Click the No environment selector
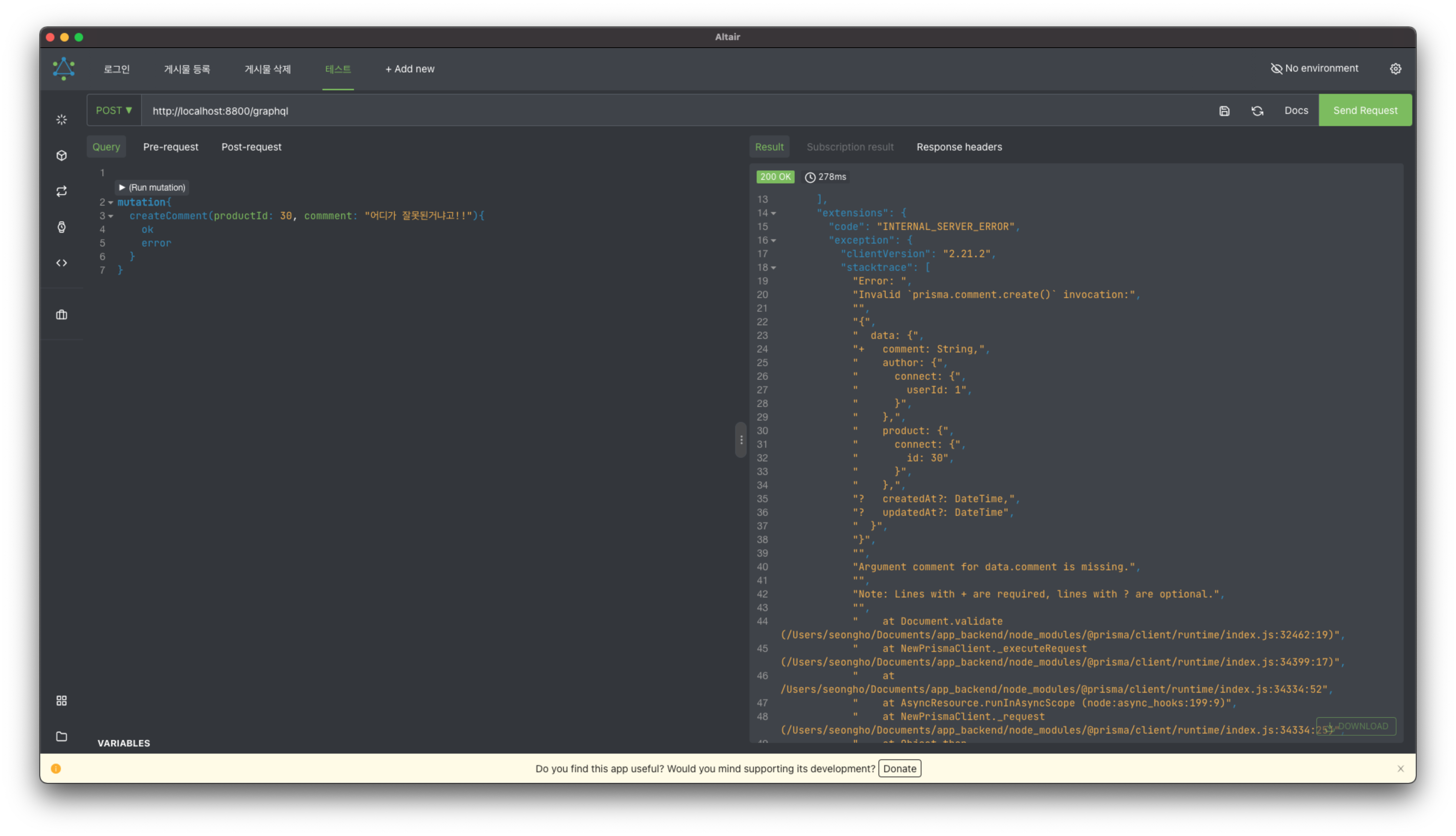This screenshot has width=1456, height=836. (1315, 68)
